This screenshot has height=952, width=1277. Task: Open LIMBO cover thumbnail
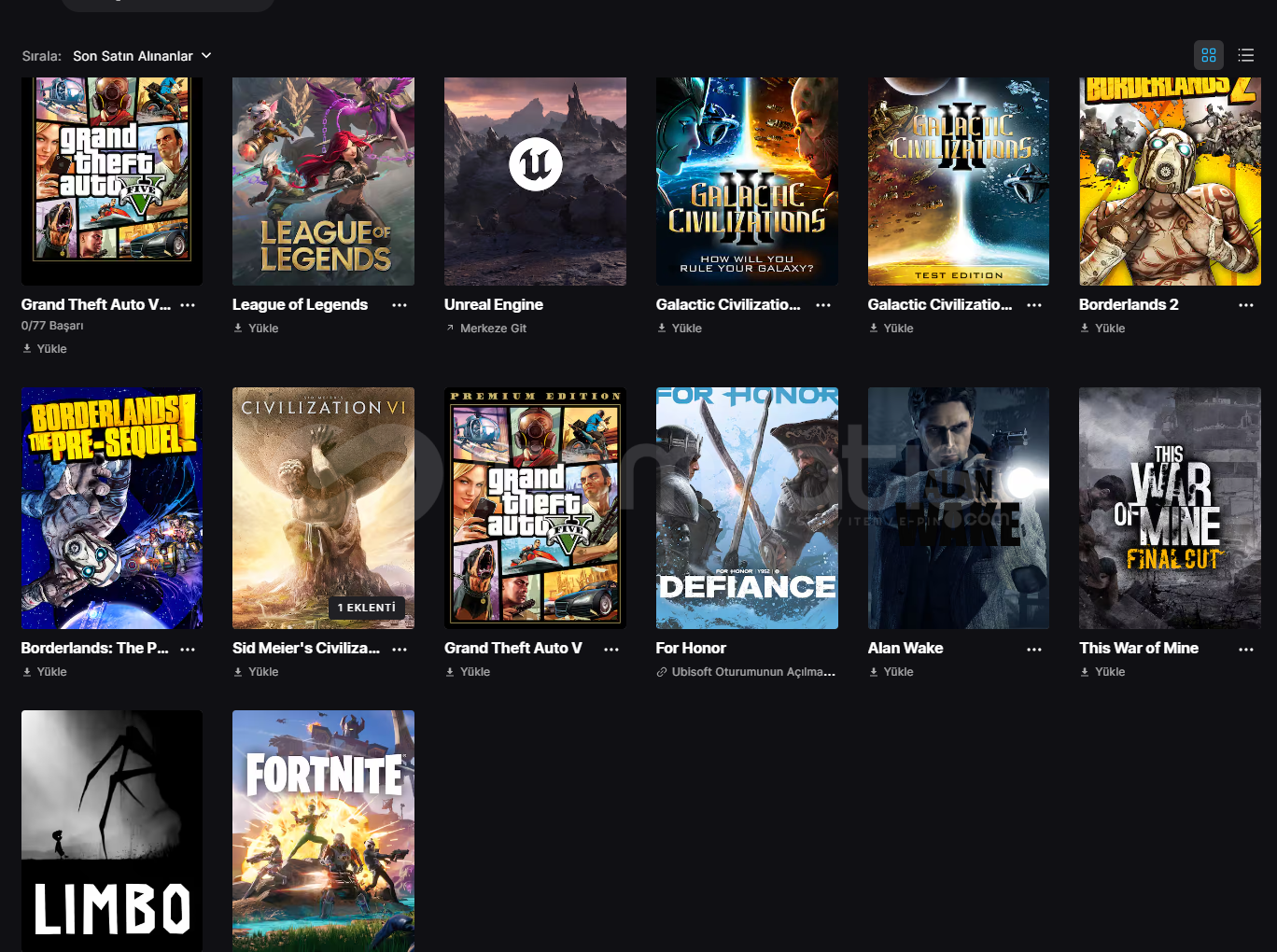[x=112, y=831]
